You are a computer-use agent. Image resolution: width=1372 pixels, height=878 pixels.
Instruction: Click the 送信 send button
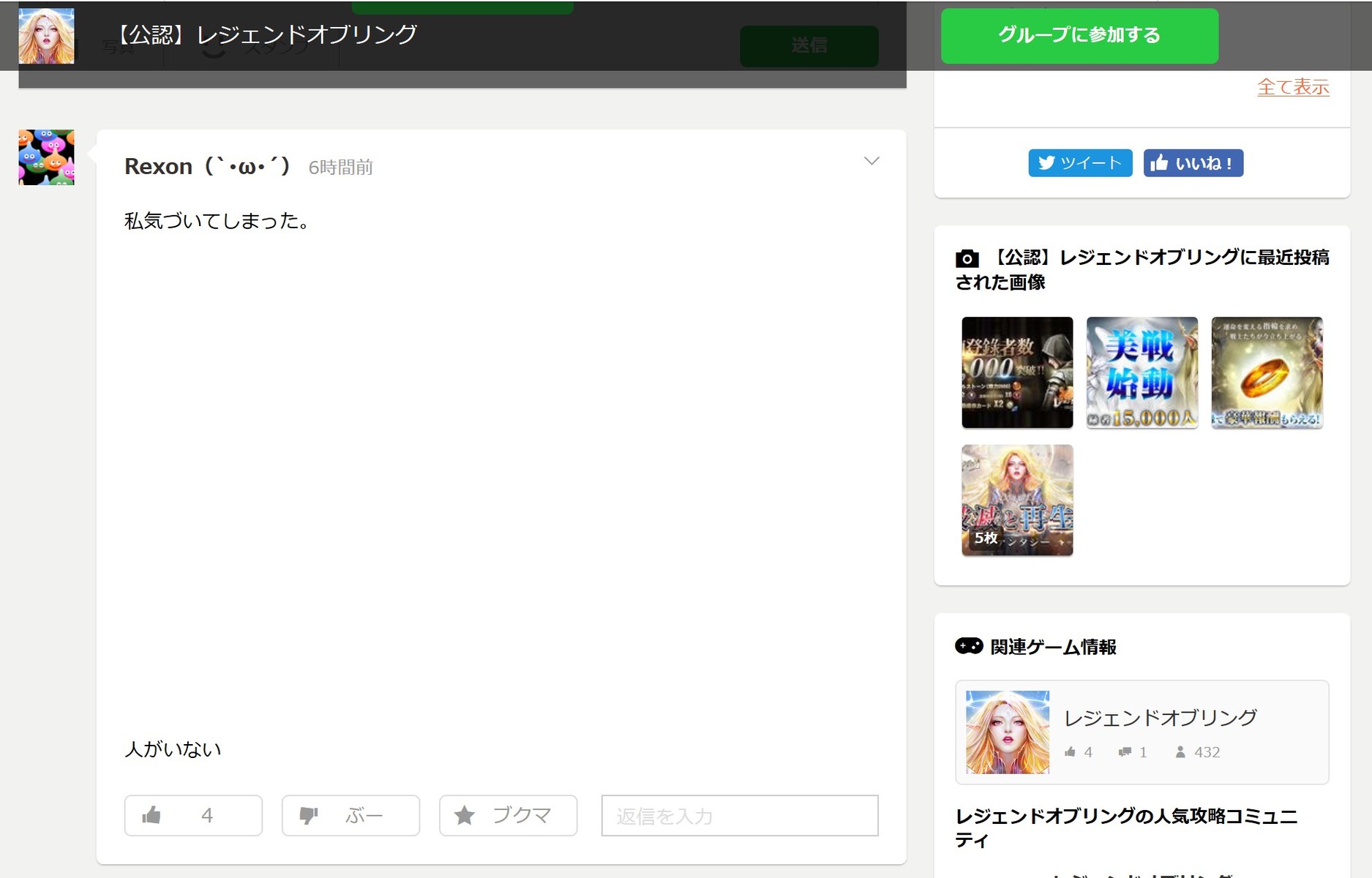pyautogui.click(x=809, y=45)
